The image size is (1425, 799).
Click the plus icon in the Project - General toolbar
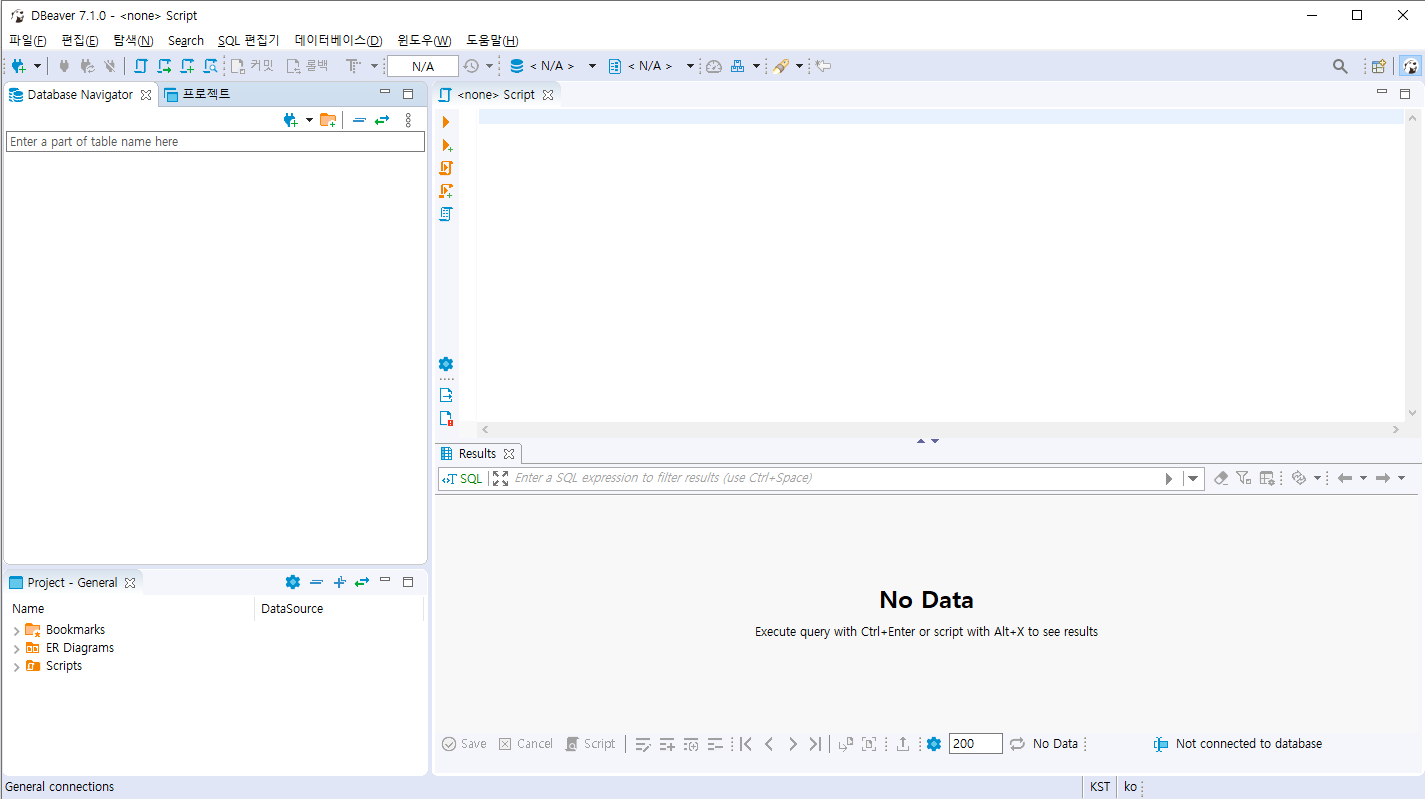339,582
